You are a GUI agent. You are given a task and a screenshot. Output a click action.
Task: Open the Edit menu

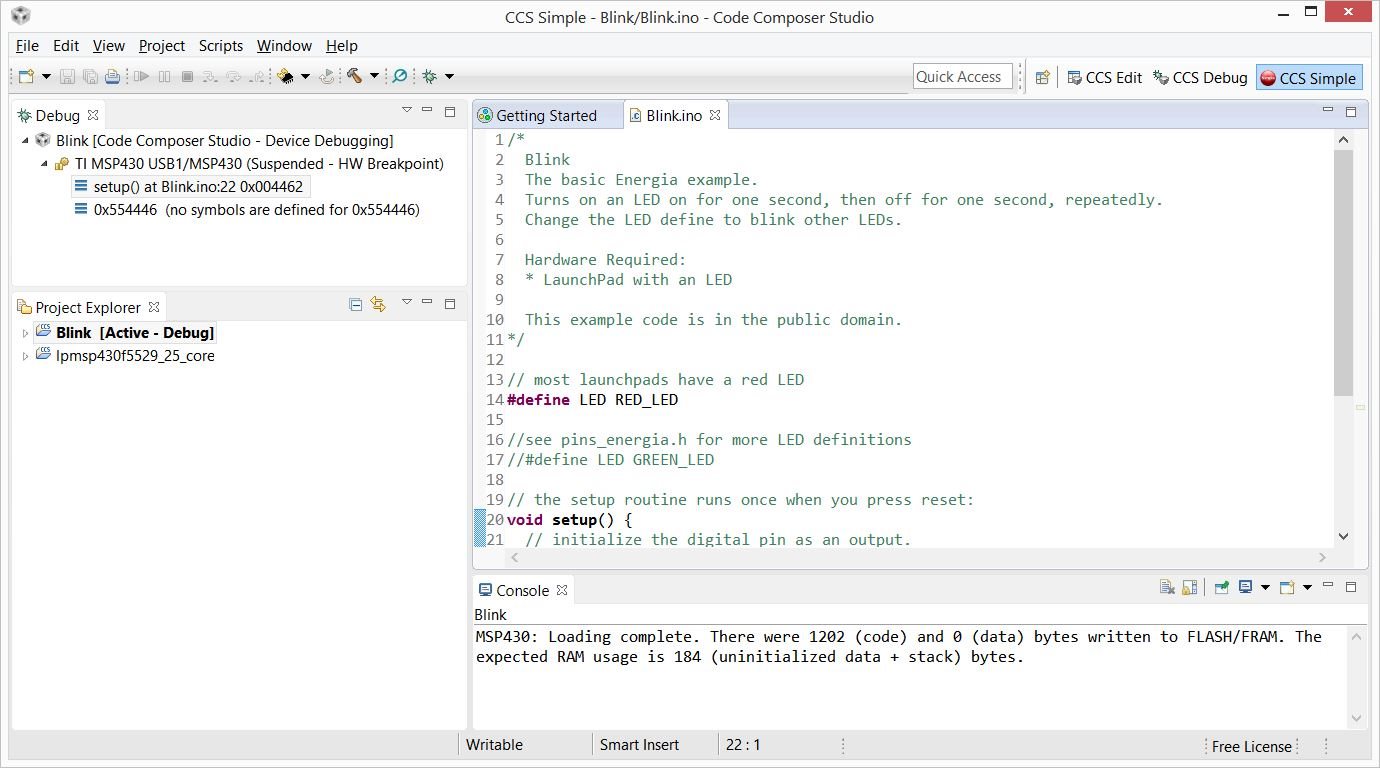[66, 46]
